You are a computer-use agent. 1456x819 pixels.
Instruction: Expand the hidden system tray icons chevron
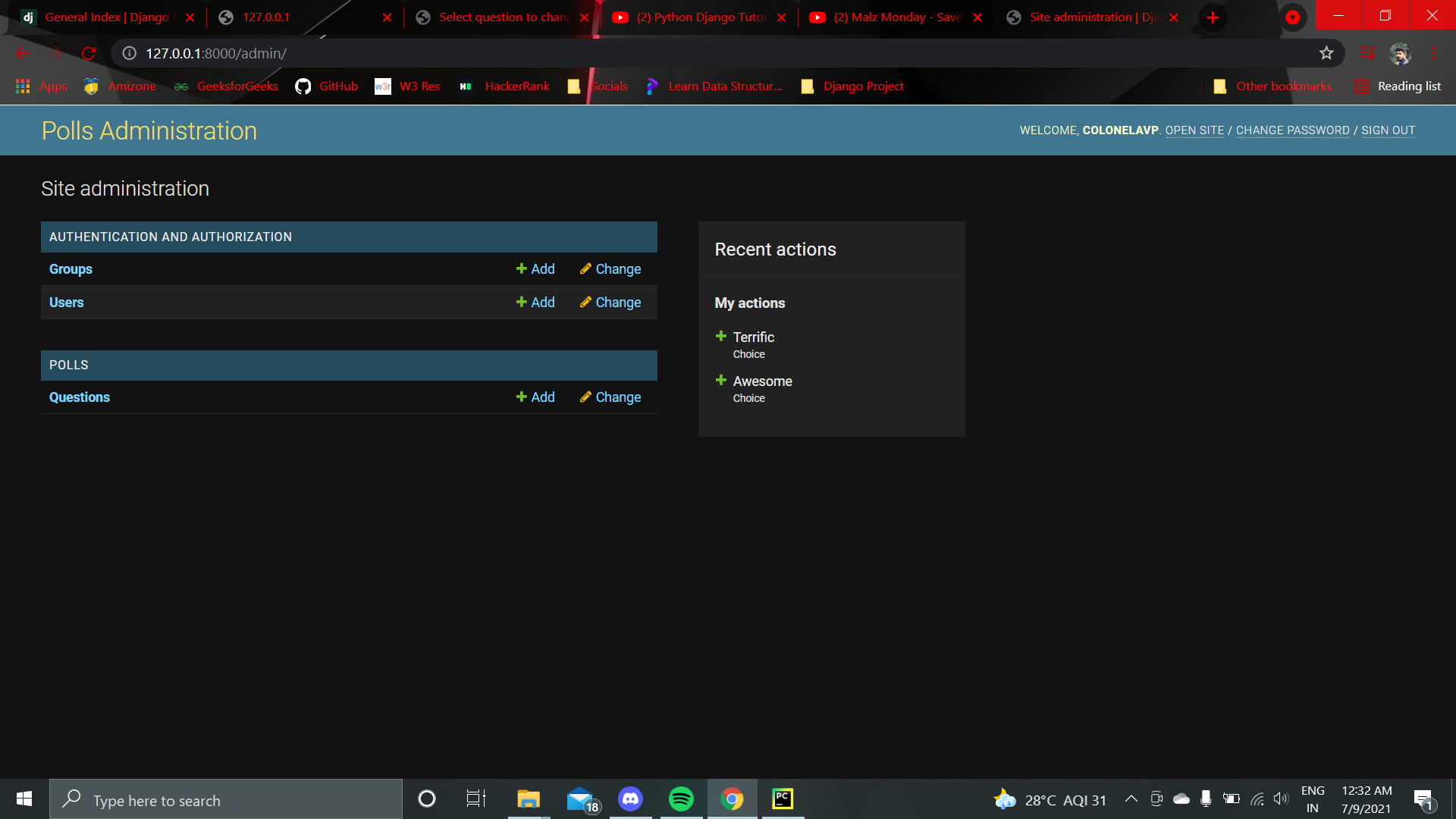(1131, 799)
